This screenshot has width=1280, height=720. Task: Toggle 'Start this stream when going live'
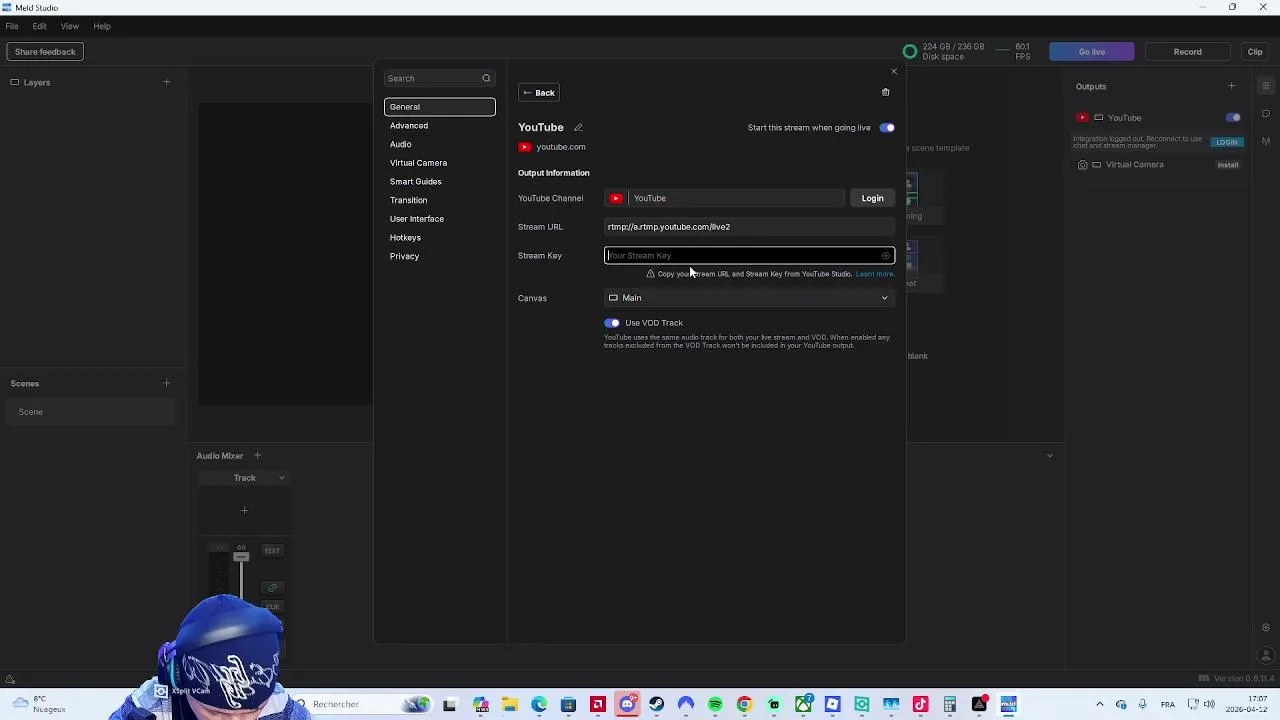pos(887,128)
